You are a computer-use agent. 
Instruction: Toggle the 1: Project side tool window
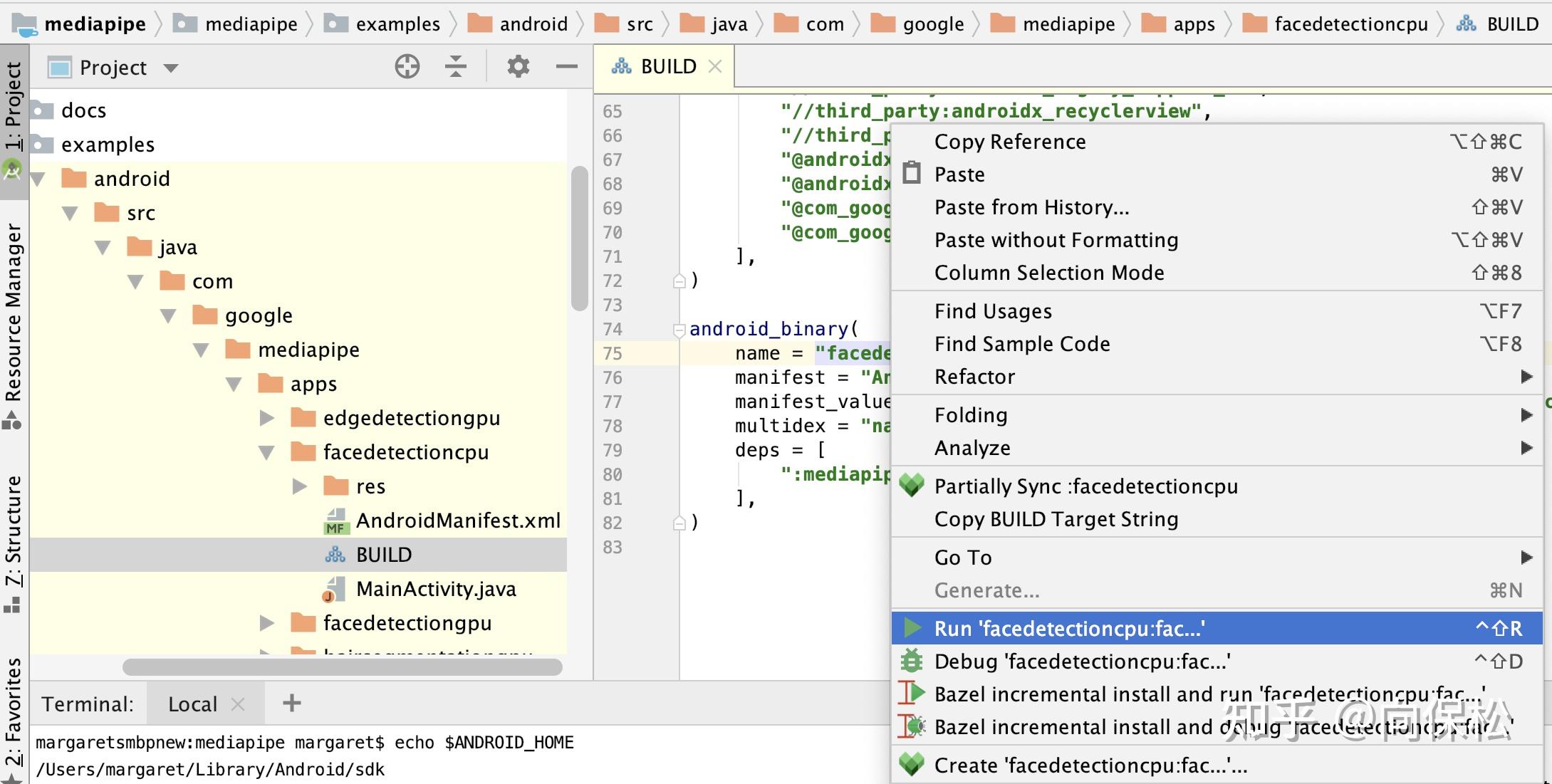pyautogui.click(x=14, y=107)
